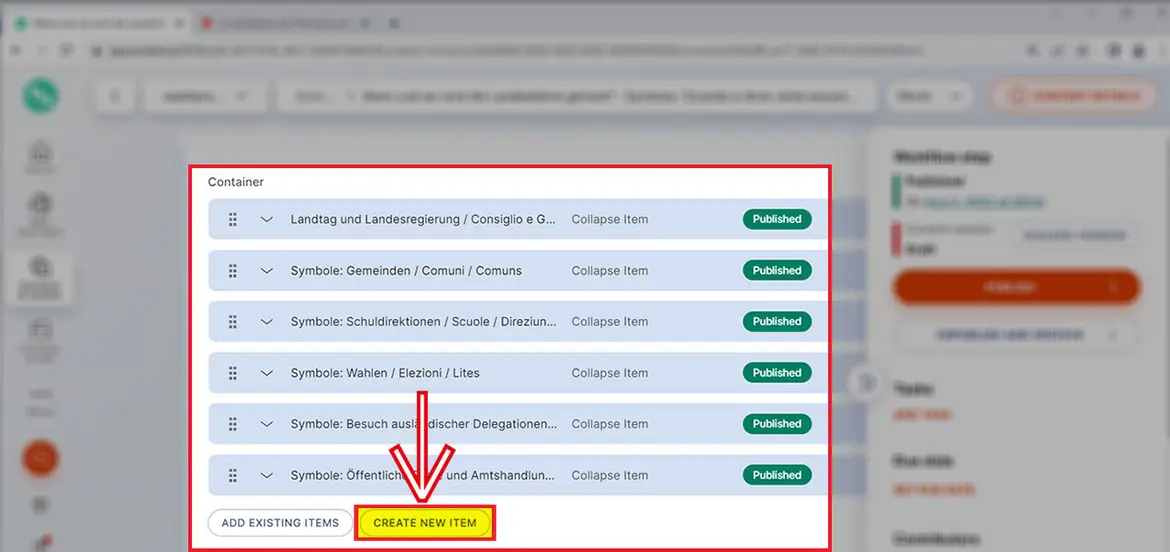This screenshot has height=552, width=1170.
Task: Click the green logo in the top-left corner
Action: click(41, 96)
